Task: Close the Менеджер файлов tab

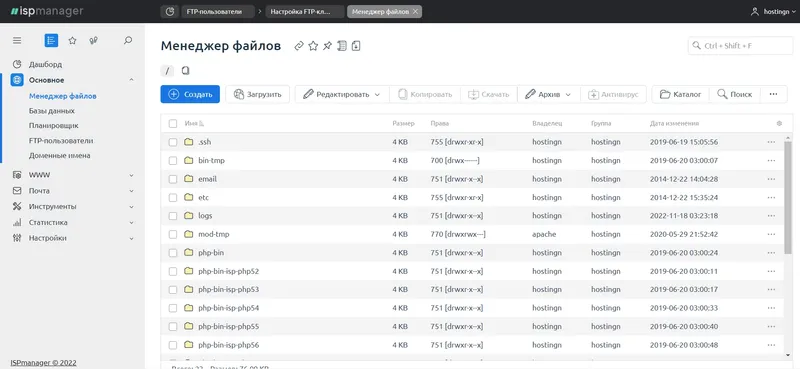Action: point(415,11)
